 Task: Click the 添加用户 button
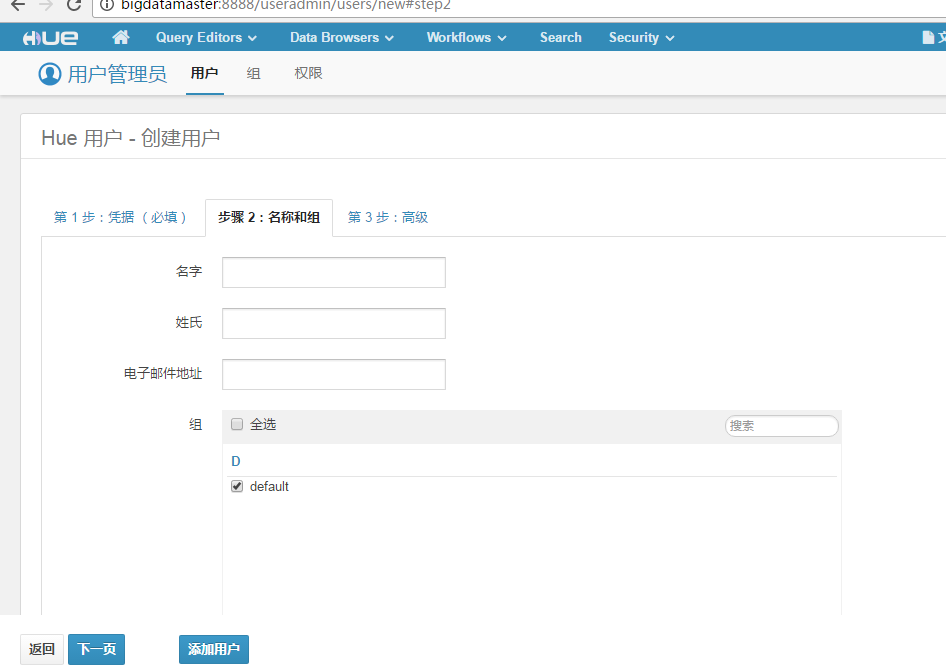(214, 649)
